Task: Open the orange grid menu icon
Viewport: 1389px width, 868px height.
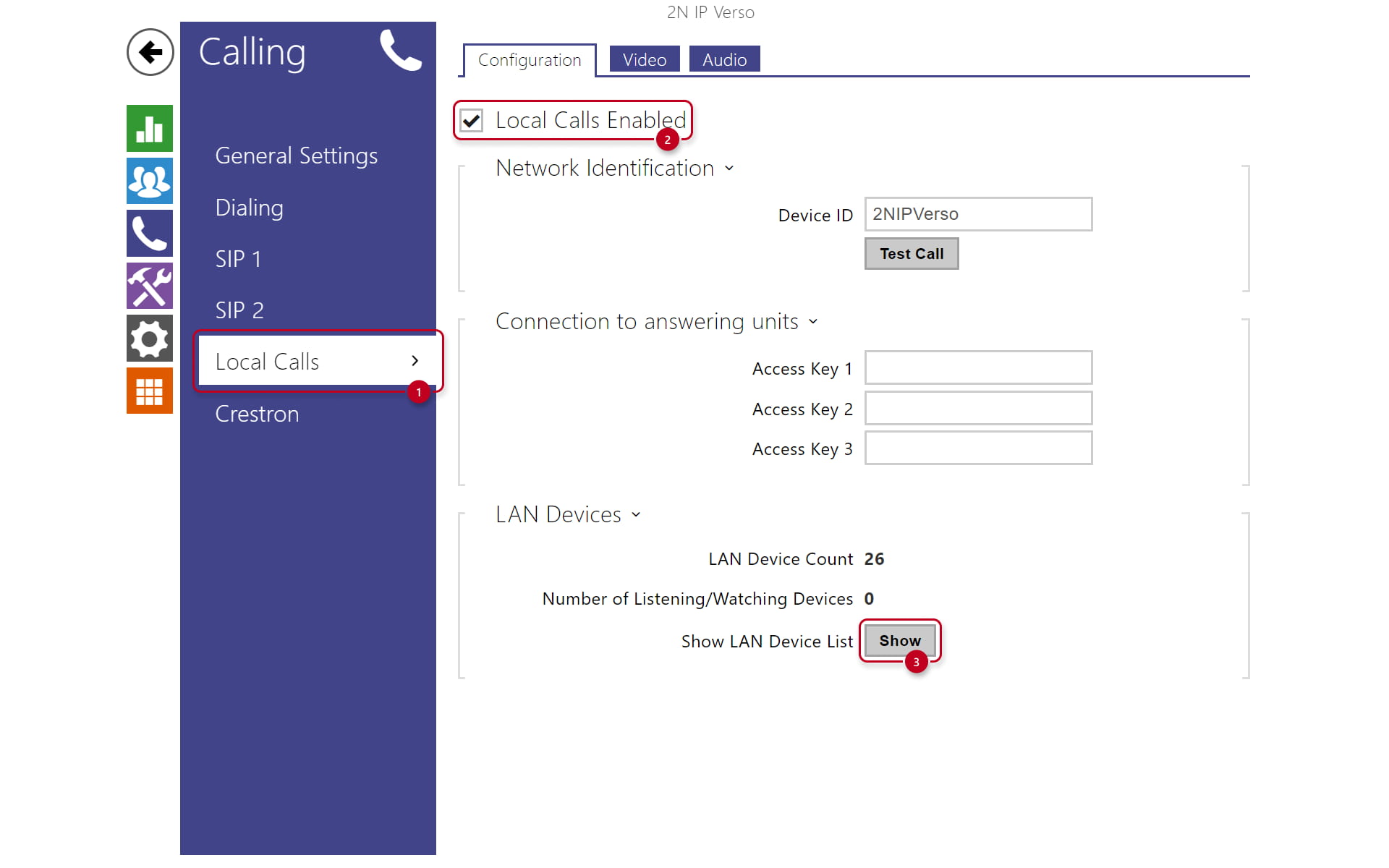Action: coord(150,391)
